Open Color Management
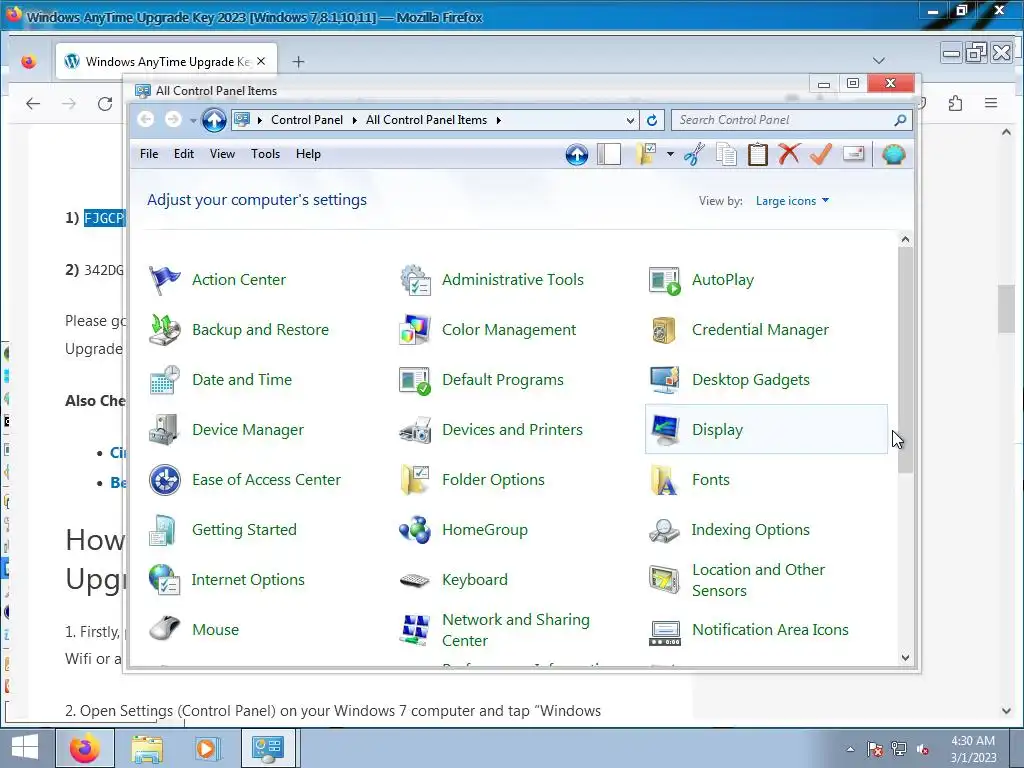 tap(488, 330)
